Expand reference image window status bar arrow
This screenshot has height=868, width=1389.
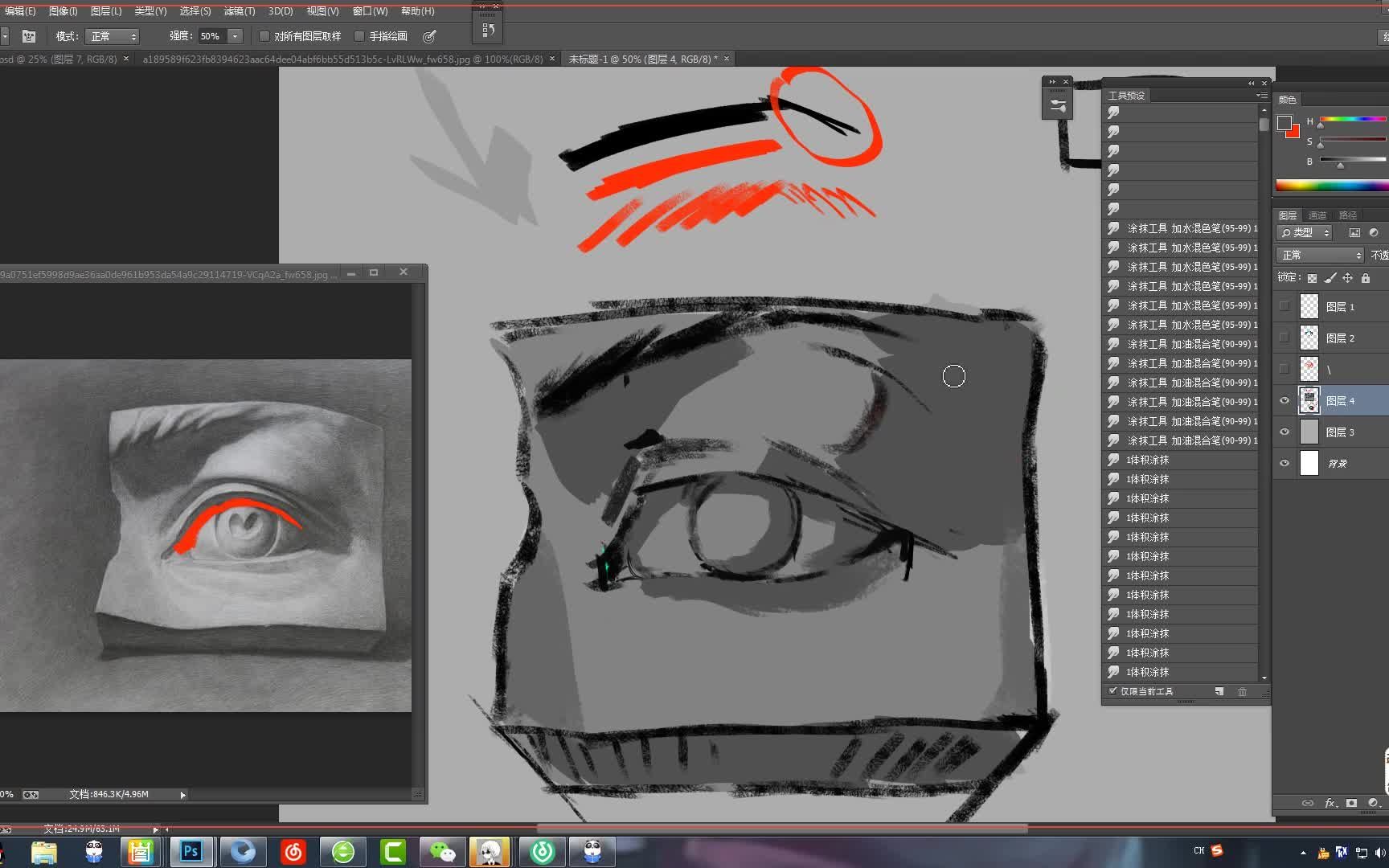(x=183, y=795)
